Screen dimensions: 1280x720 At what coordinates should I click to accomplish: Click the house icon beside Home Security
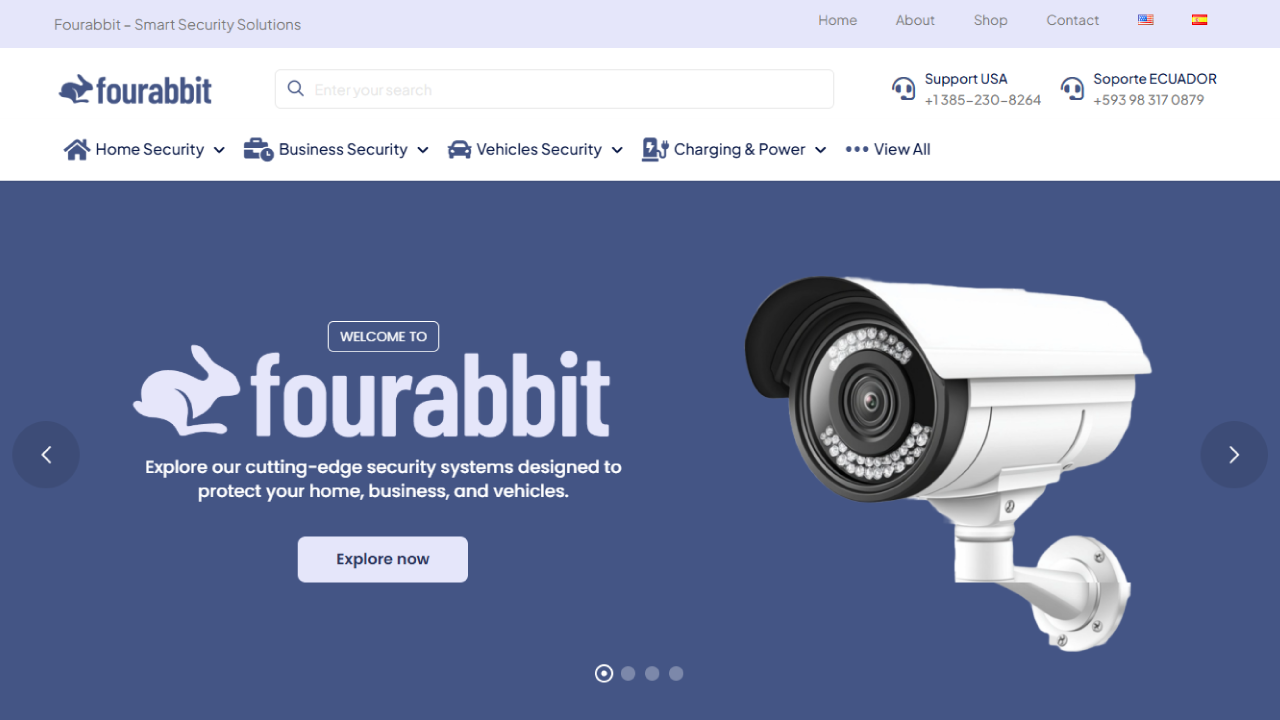tap(77, 149)
